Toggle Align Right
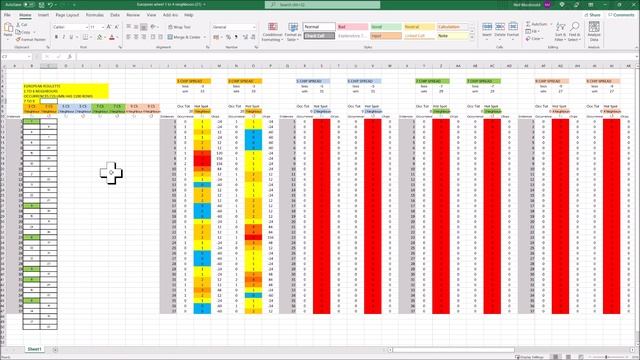The image size is (640, 360). 144,37
